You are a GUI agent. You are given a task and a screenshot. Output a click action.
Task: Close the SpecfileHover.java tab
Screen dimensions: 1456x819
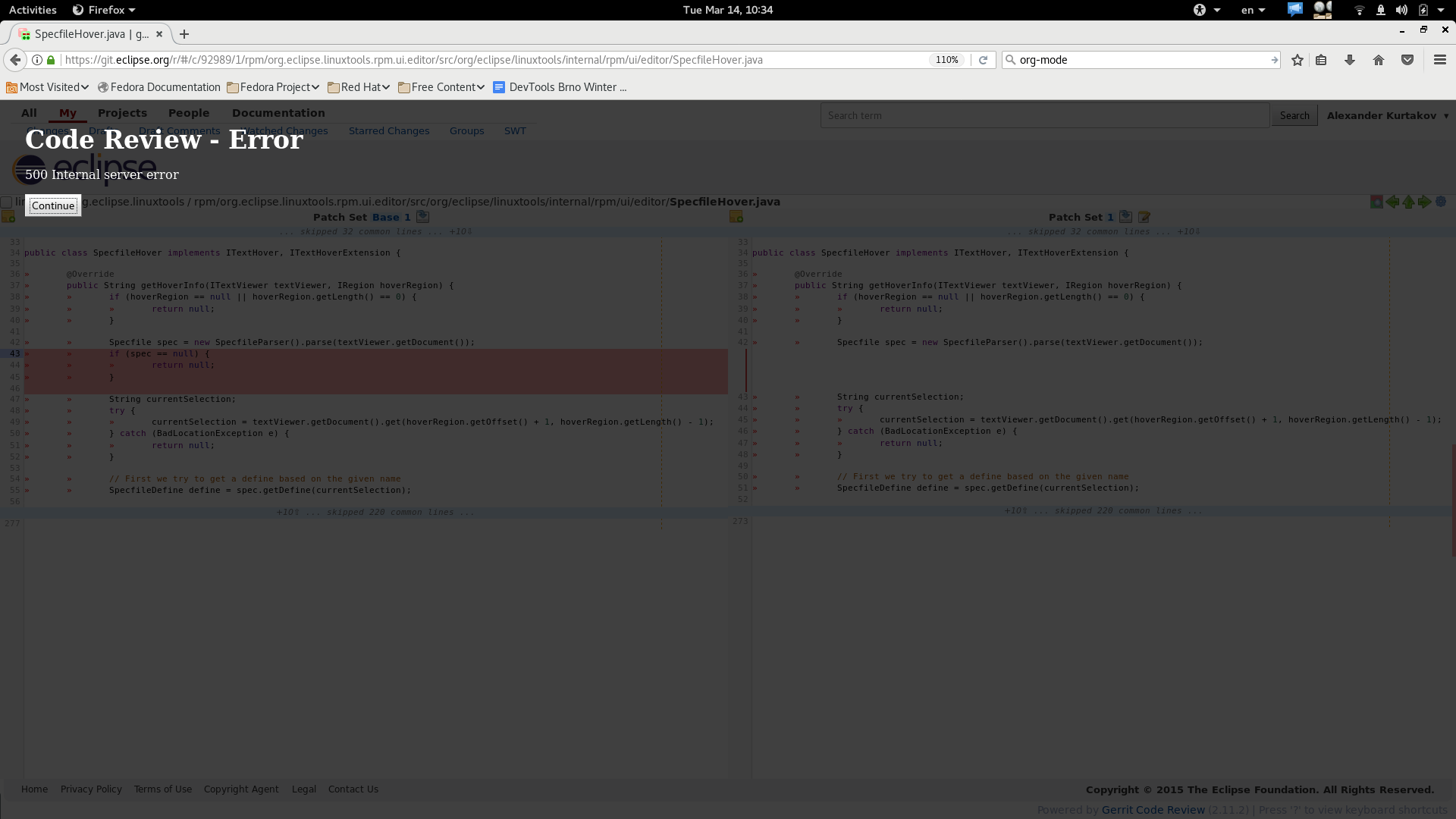tap(159, 34)
